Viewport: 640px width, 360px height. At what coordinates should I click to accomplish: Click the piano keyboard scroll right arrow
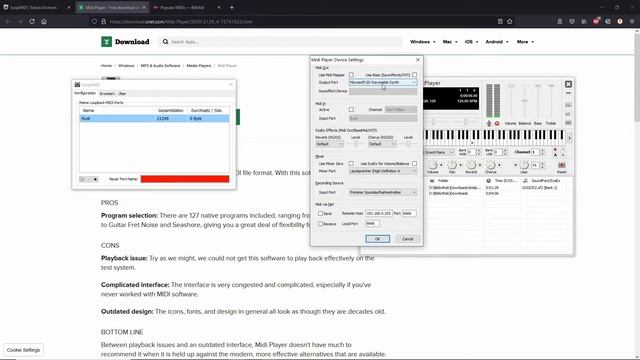(x=569, y=139)
